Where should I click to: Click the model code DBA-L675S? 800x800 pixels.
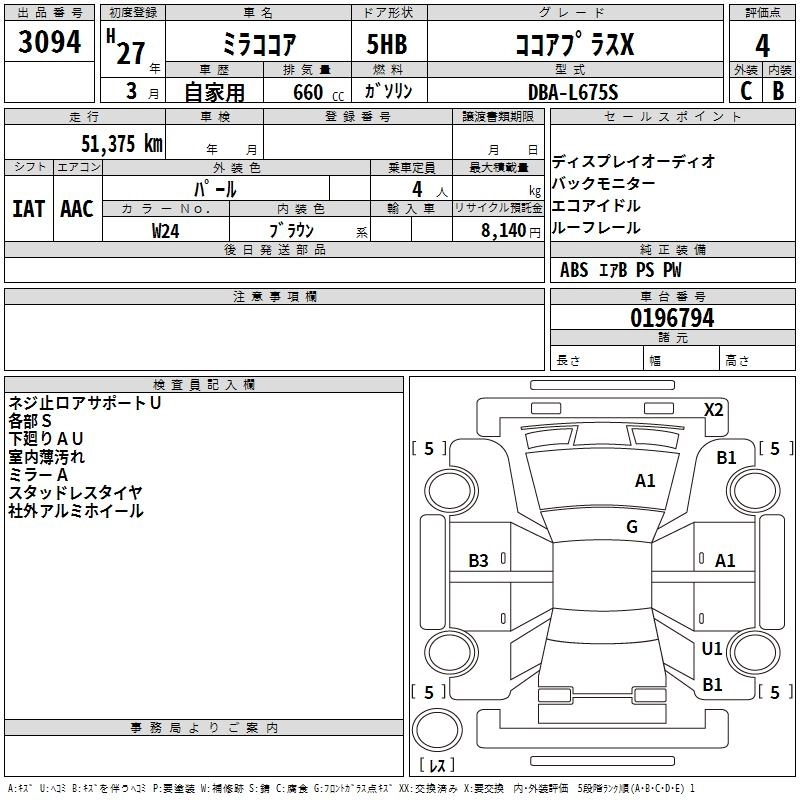pos(574,91)
